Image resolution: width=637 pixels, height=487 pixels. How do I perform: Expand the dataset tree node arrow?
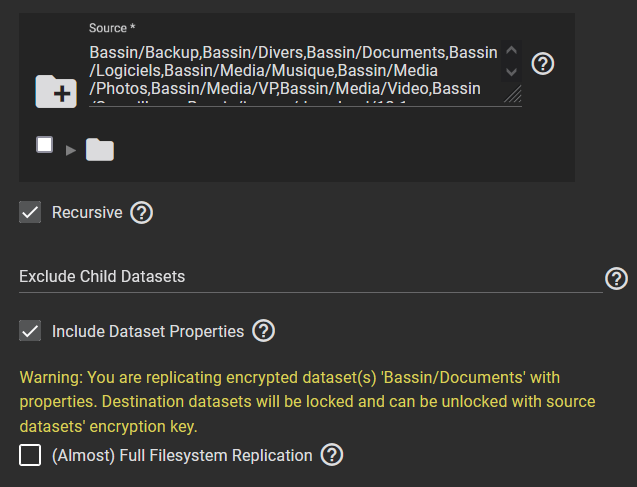point(71,151)
